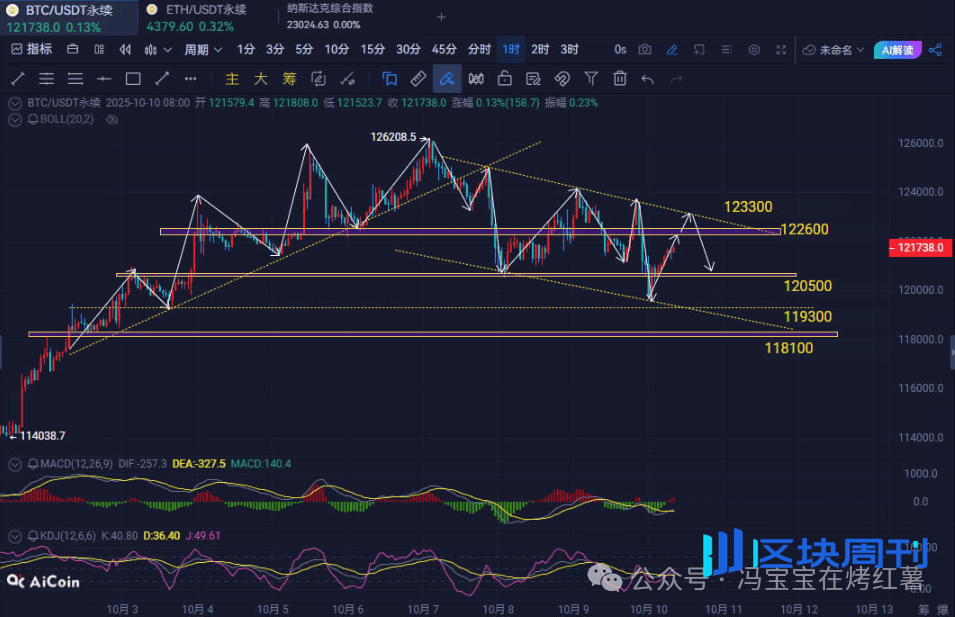Undo the last drawing action
Screen dimensions: 955x617
tap(648, 79)
